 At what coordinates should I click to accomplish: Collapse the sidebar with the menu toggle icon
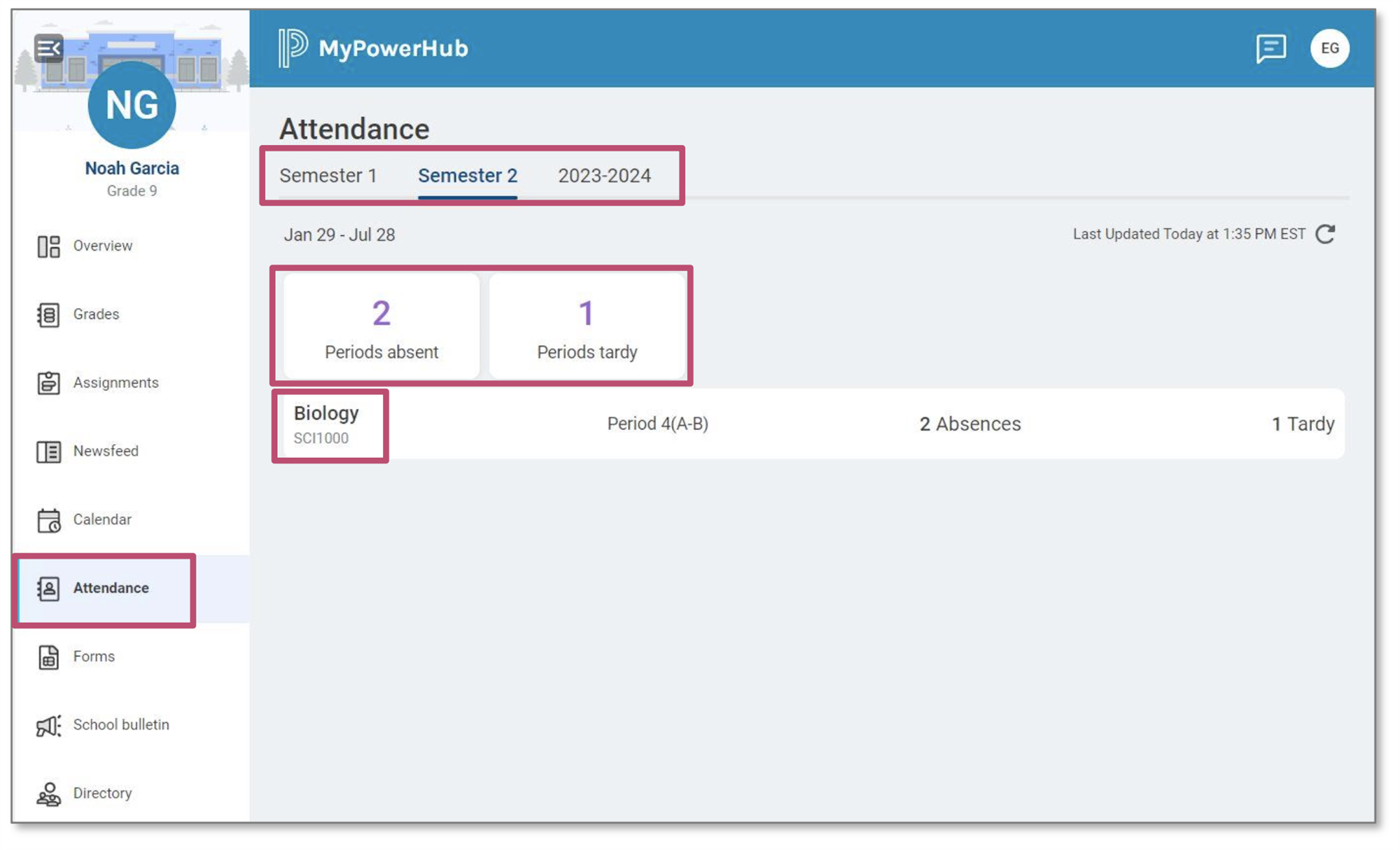point(48,48)
